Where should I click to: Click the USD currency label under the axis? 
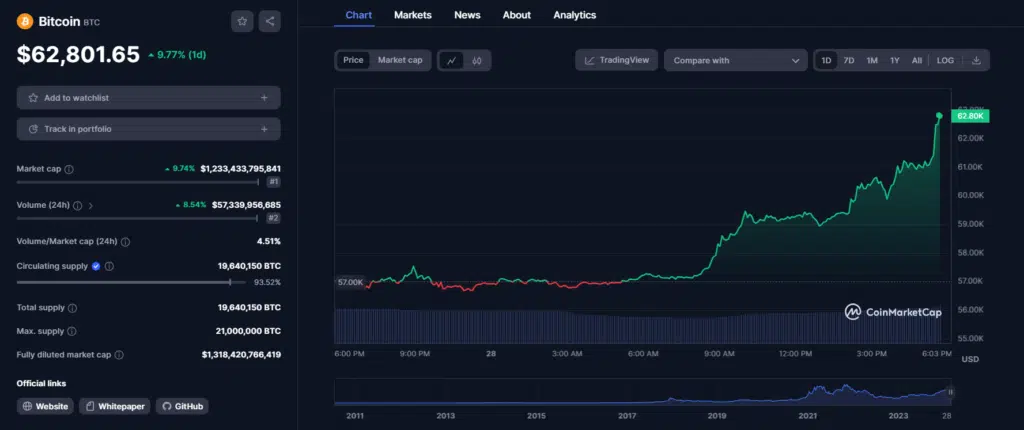coord(970,359)
